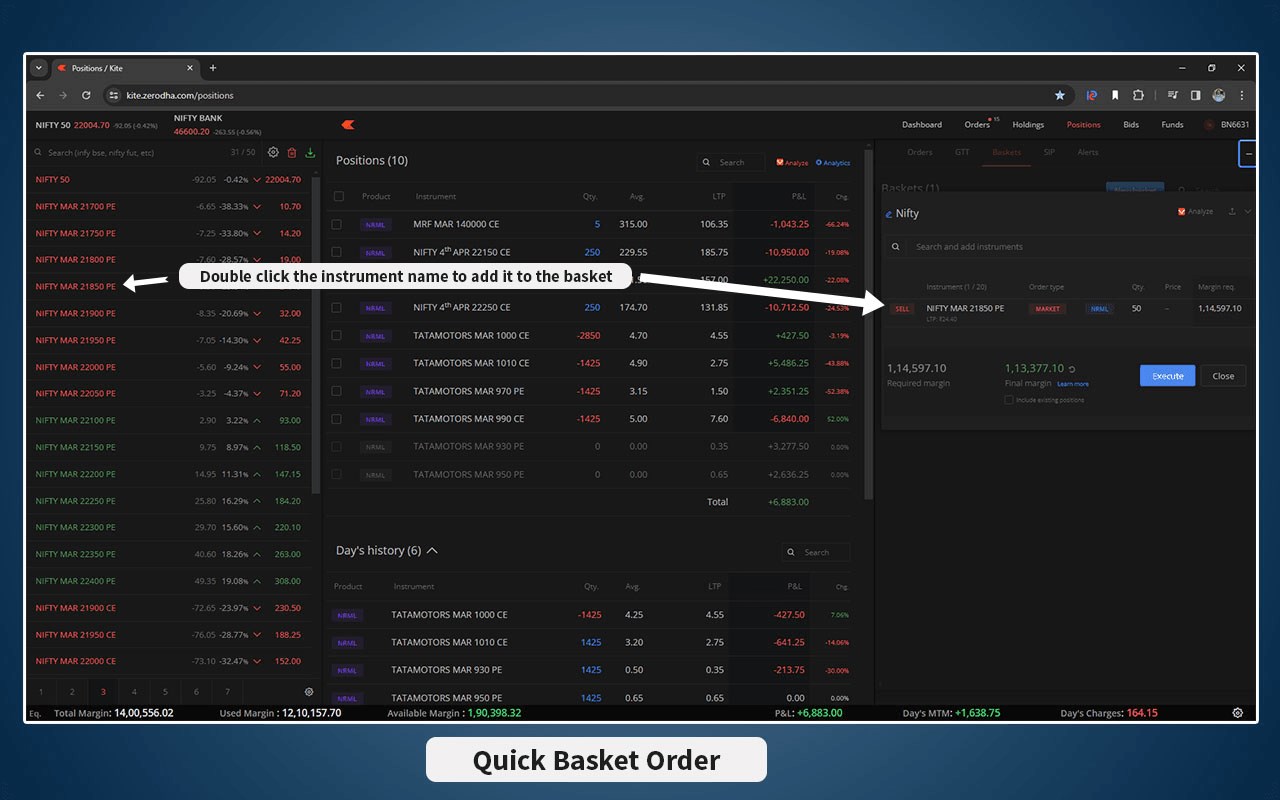Check the NIFTY 4th APR 22150 CE checkbox
Image resolution: width=1280 pixels, height=800 pixels.
coord(337,252)
